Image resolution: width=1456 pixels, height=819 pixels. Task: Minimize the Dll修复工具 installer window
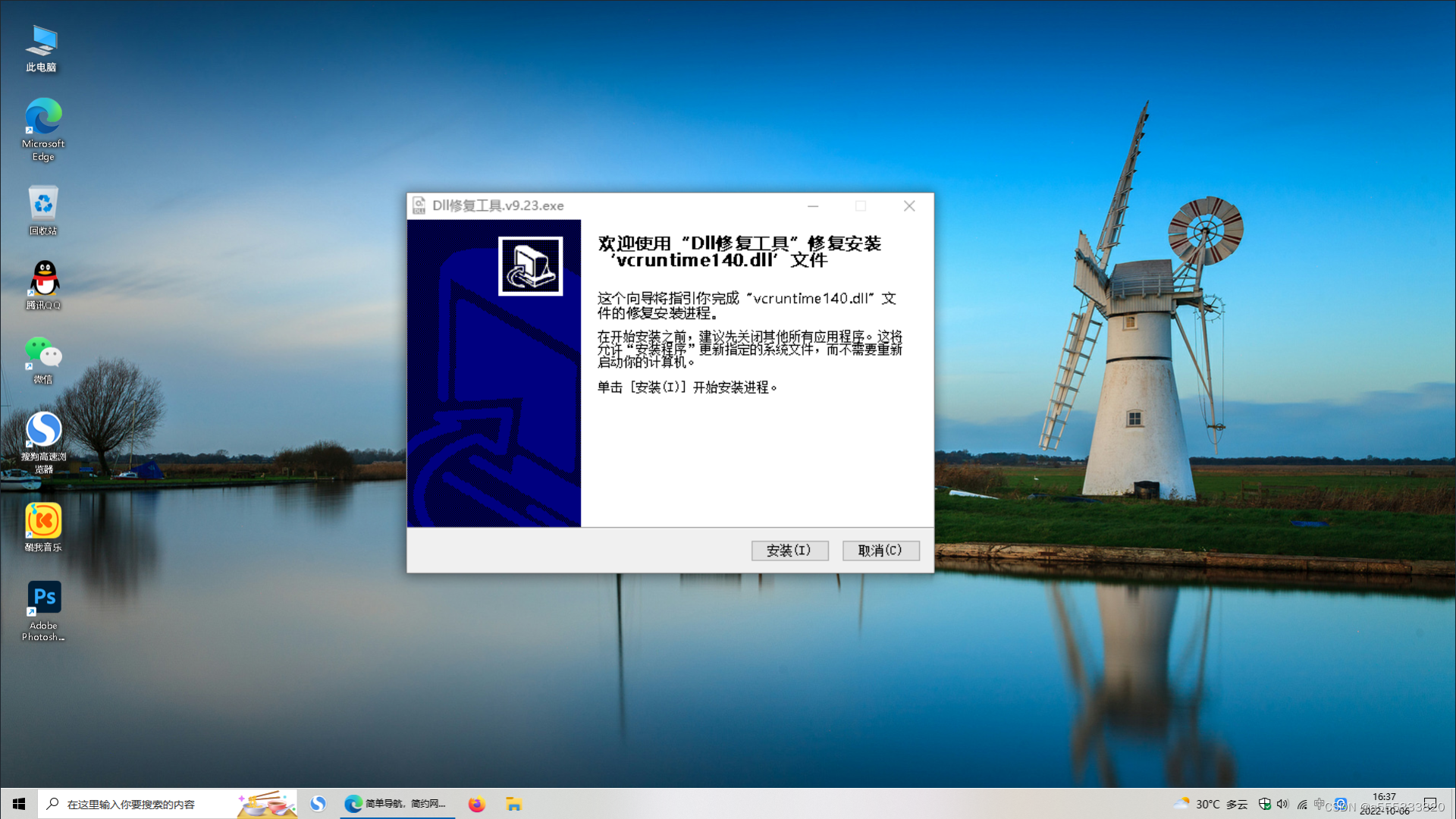(813, 206)
